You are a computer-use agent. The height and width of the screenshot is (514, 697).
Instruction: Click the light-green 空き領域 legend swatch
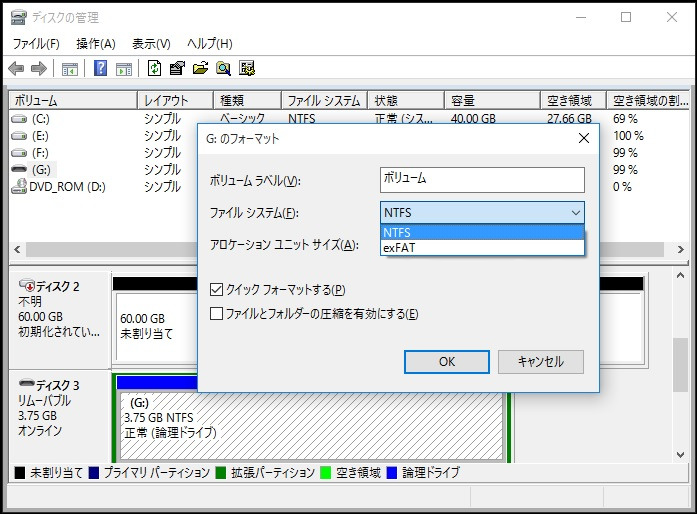326,473
